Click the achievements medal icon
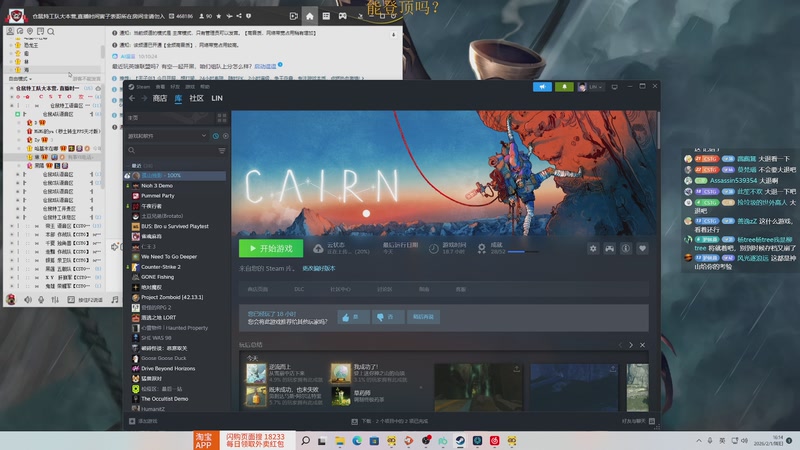Viewport: 800px width, 450px height. (481, 248)
